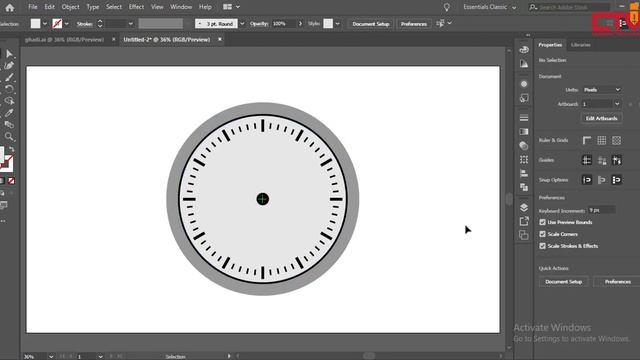Viewport: 640px width, 360px height.
Task: Open the File menu
Action: click(x=33, y=7)
